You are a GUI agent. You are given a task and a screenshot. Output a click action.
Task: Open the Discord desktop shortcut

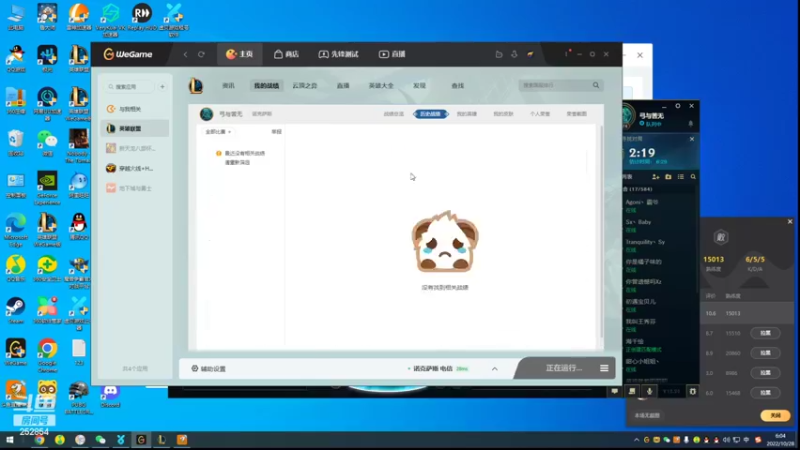point(110,396)
